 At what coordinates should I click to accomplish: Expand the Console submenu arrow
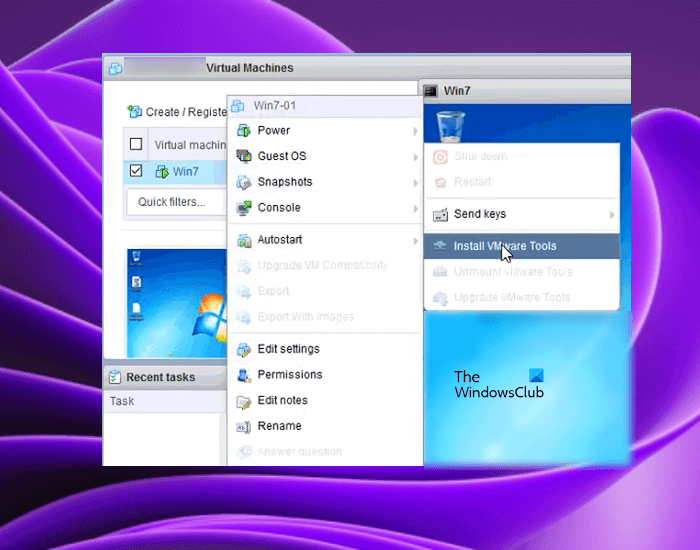[415, 208]
